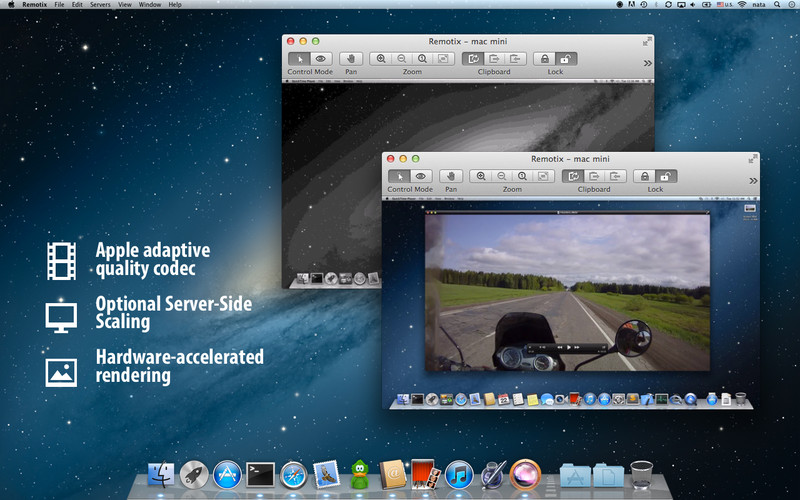
Task: Open the Time Machine clock menu
Action: (x=644, y=5)
